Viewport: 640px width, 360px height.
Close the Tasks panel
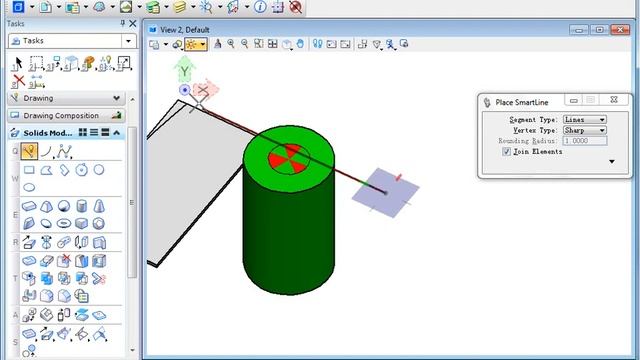click(133, 23)
